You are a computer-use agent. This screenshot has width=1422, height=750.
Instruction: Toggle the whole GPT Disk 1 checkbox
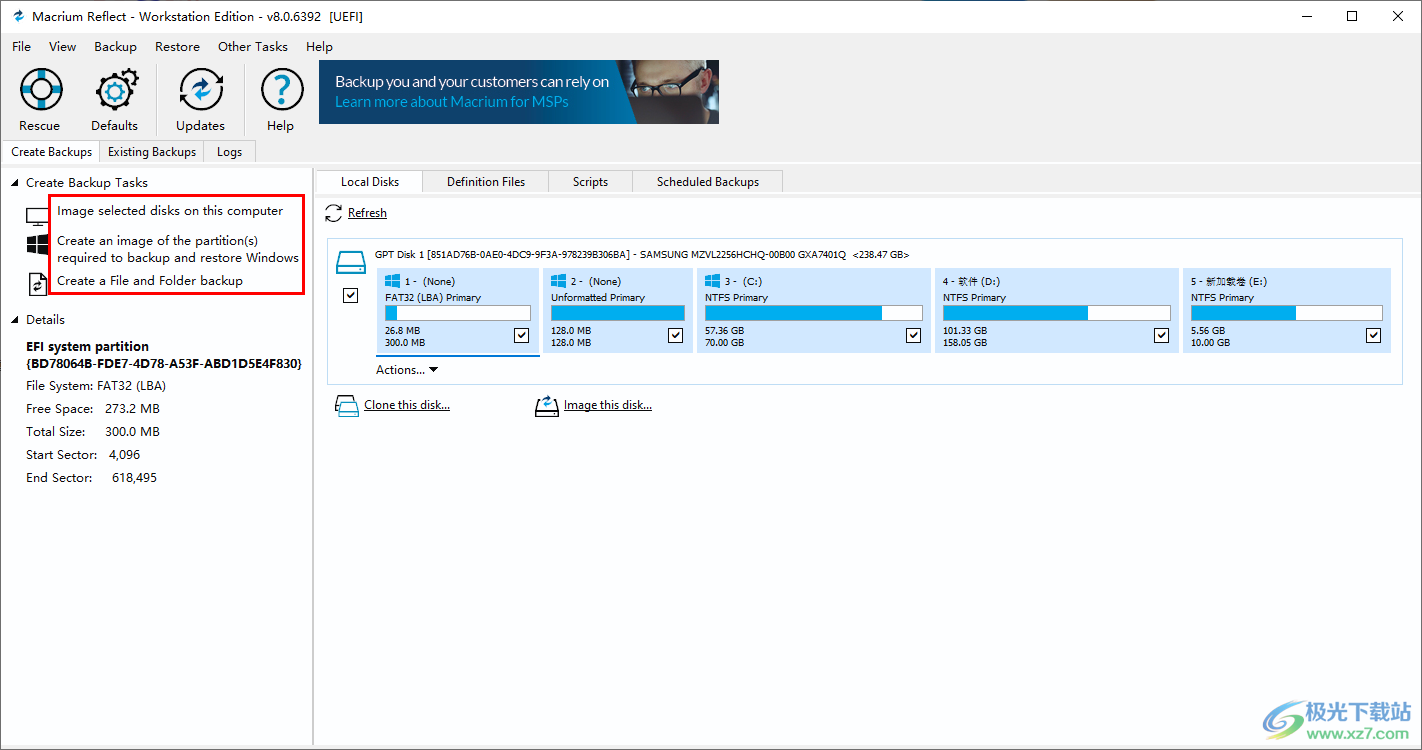pyautogui.click(x=350, y=295)
